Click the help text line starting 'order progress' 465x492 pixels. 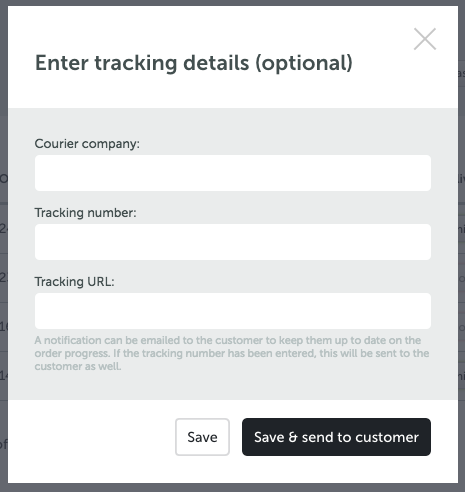[232, 353]
